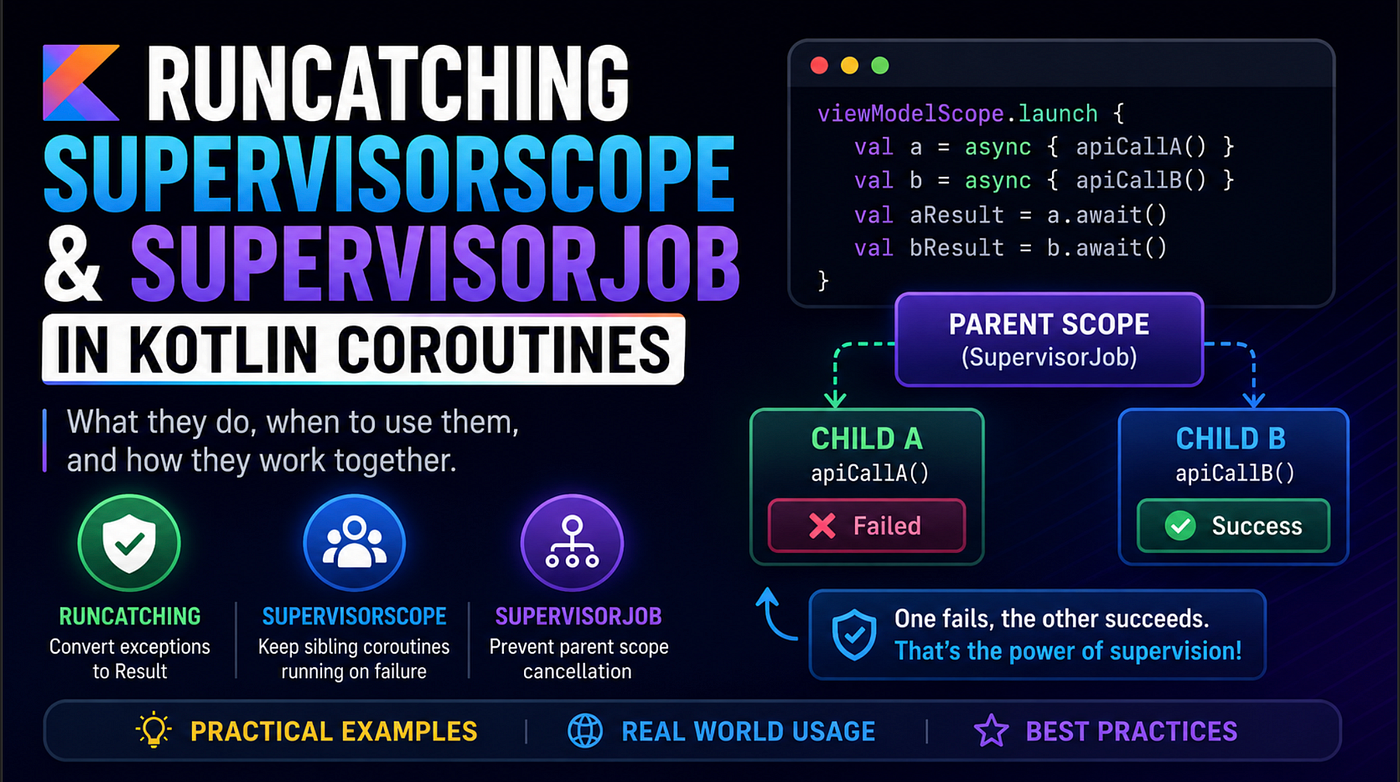Click the purple 'SUPERVISORJOB' feature label
The width and height of the screenshot is (1400, 782).
578,616
